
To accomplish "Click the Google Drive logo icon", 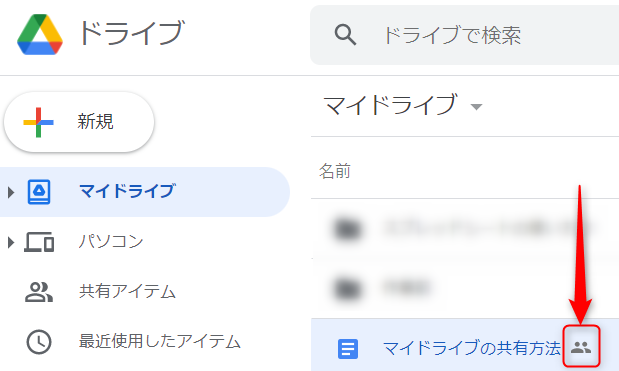I will (40, 34).
